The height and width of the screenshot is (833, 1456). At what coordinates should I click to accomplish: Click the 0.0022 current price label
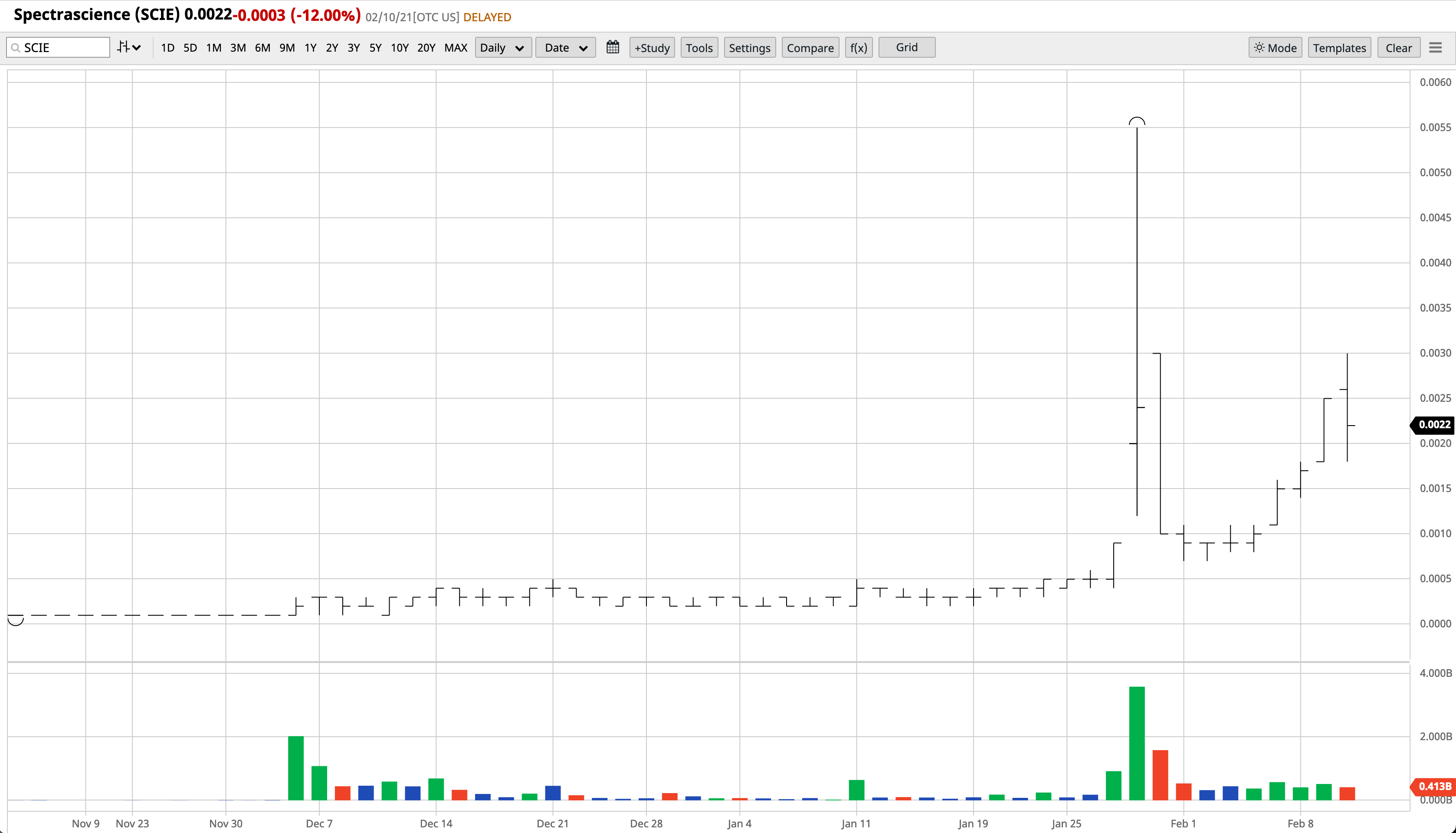click(x=1434, y=424)
